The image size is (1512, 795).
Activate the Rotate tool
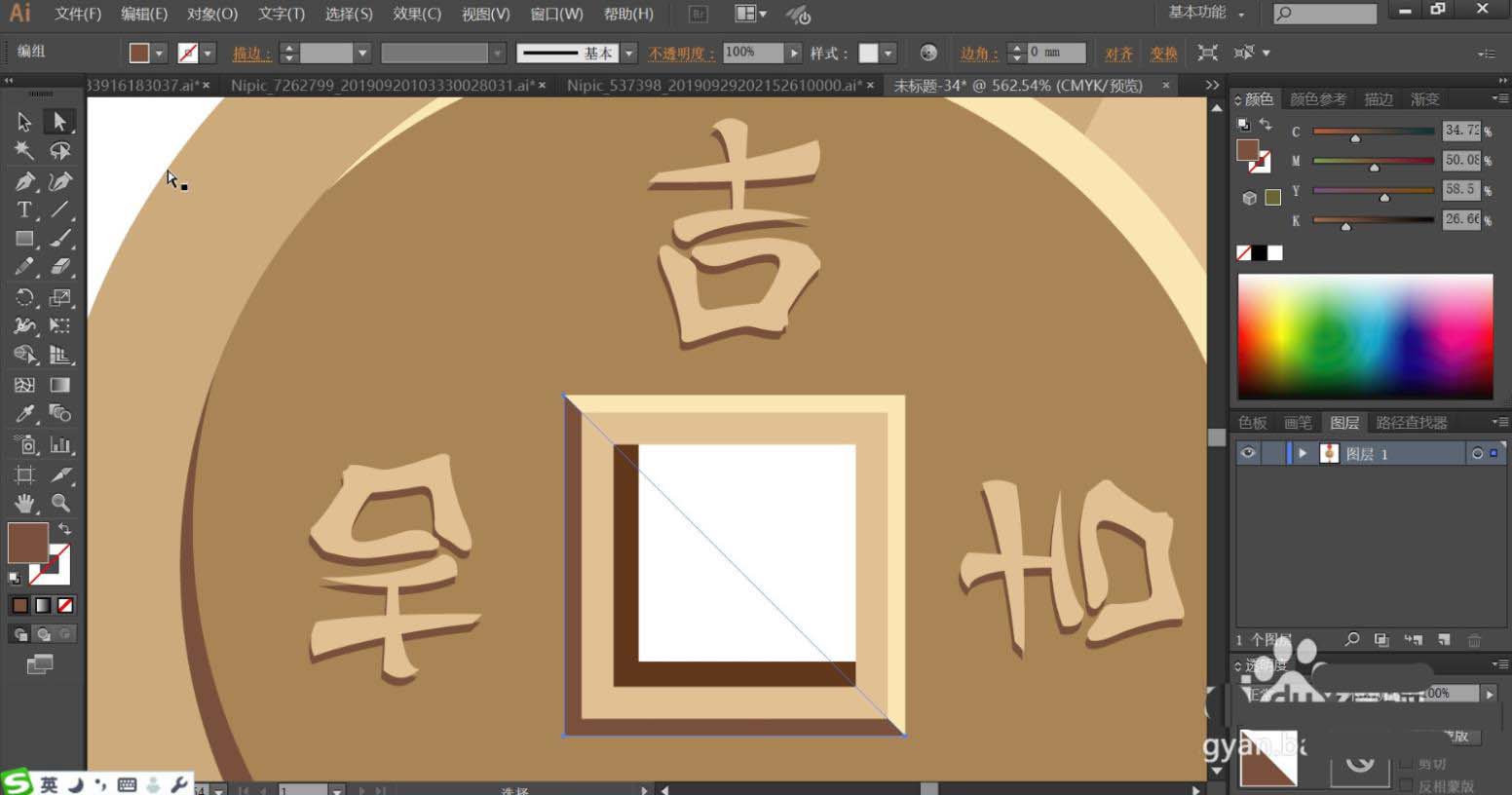[x=24, y=297]
